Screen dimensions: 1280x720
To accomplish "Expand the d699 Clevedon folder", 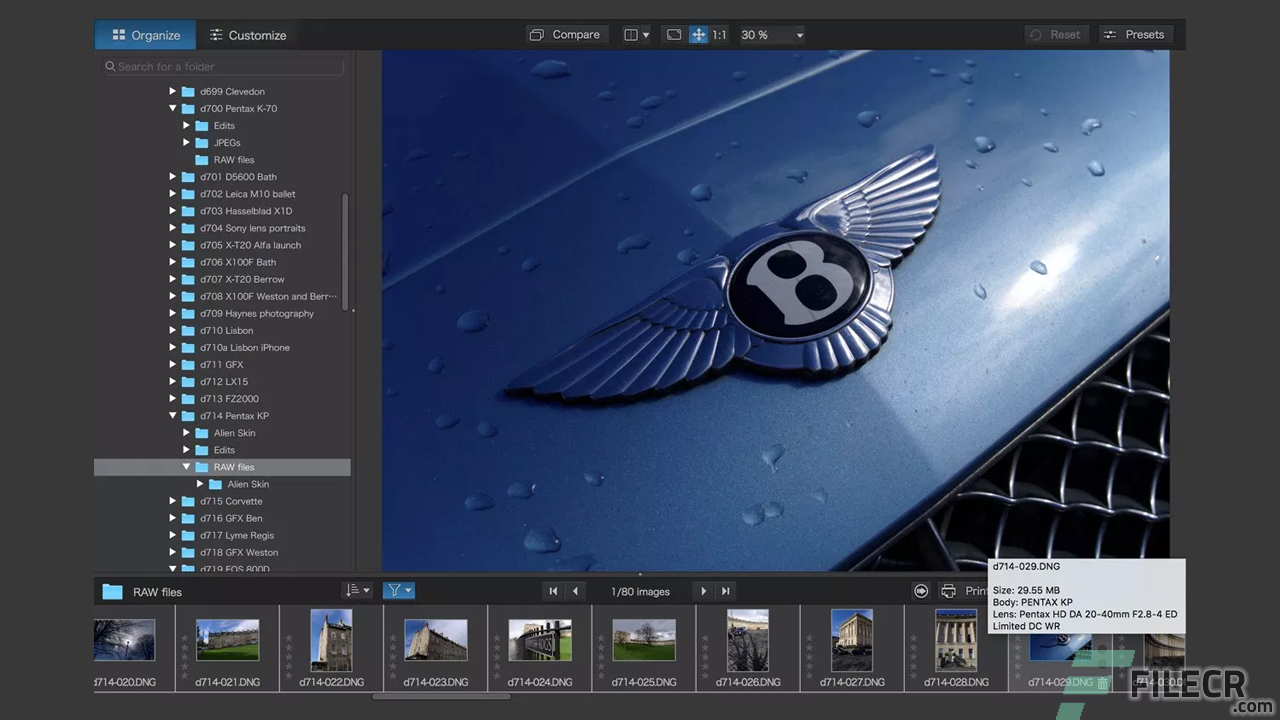I will coord(172,91).
